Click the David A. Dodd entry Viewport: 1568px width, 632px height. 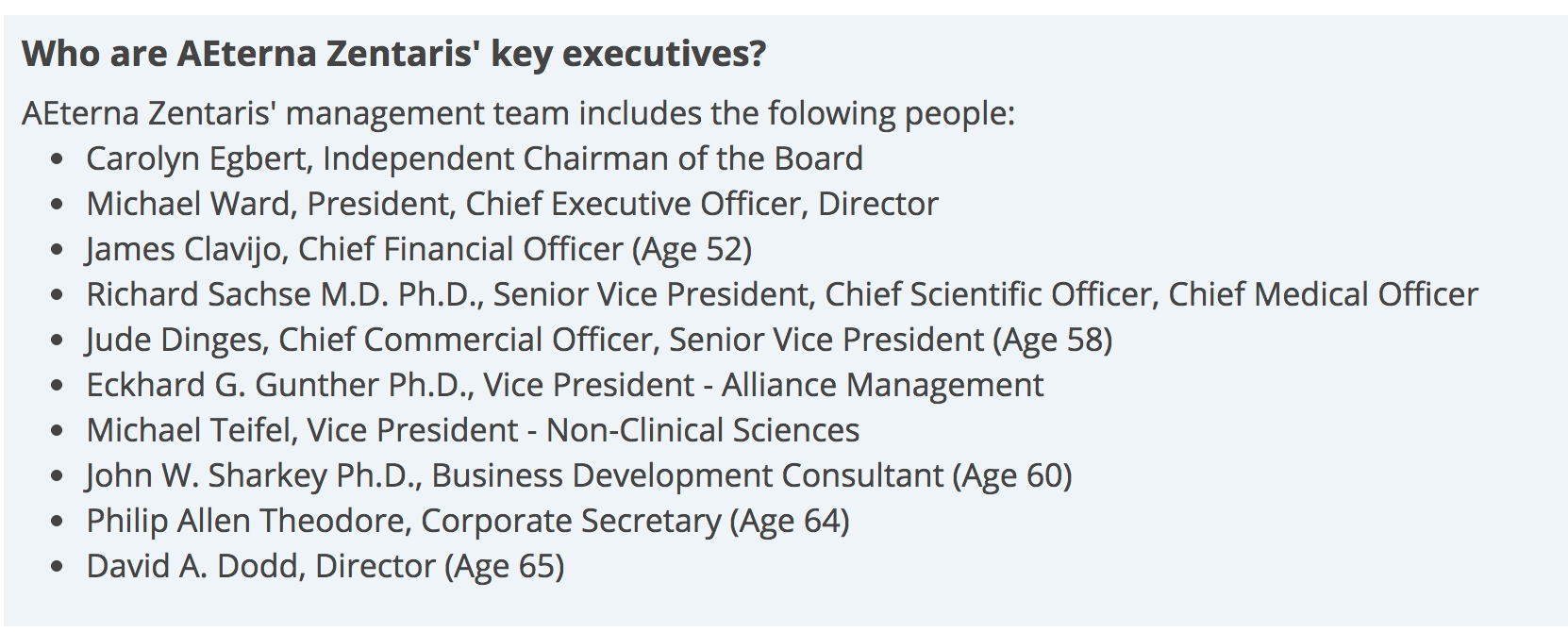coord(325,566)
